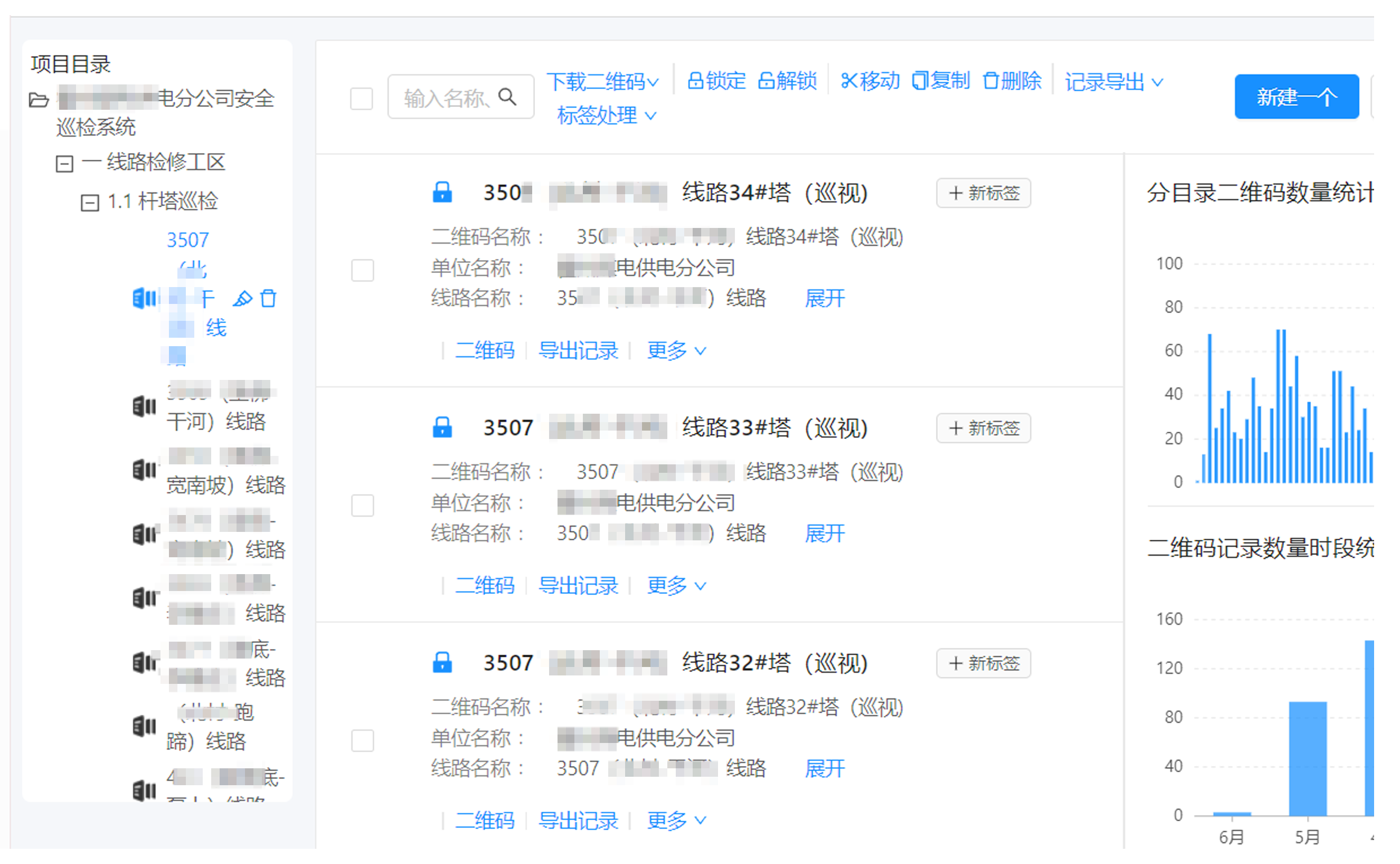This screenshot has width=1400, height=864.
Task: Click the blue padlock icon on 线路33#塔 entry
Action: tap(443, 427)
